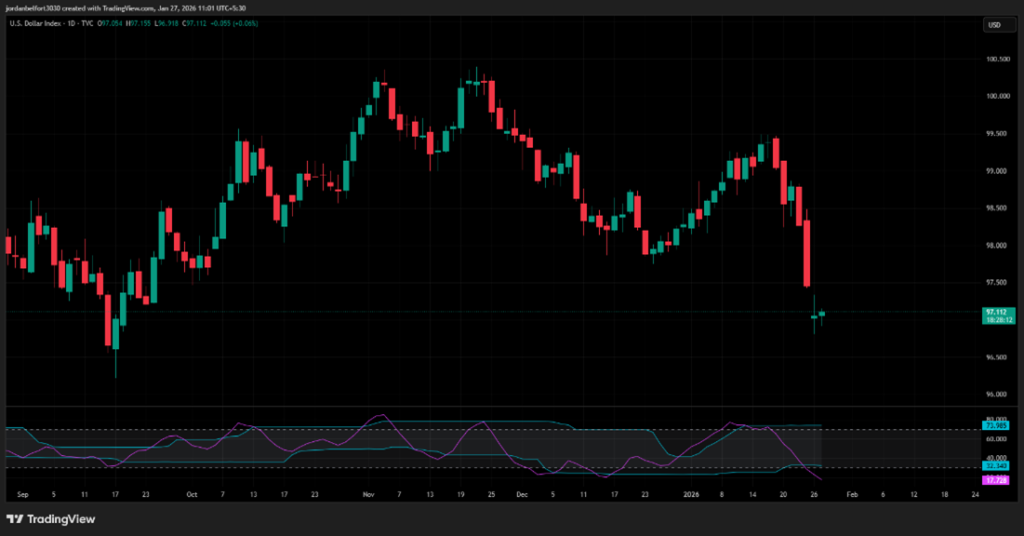The height and width of the screenshot is (536, 1024).
Task: Click the lower band value label 32.343
Action: (997, 466)
